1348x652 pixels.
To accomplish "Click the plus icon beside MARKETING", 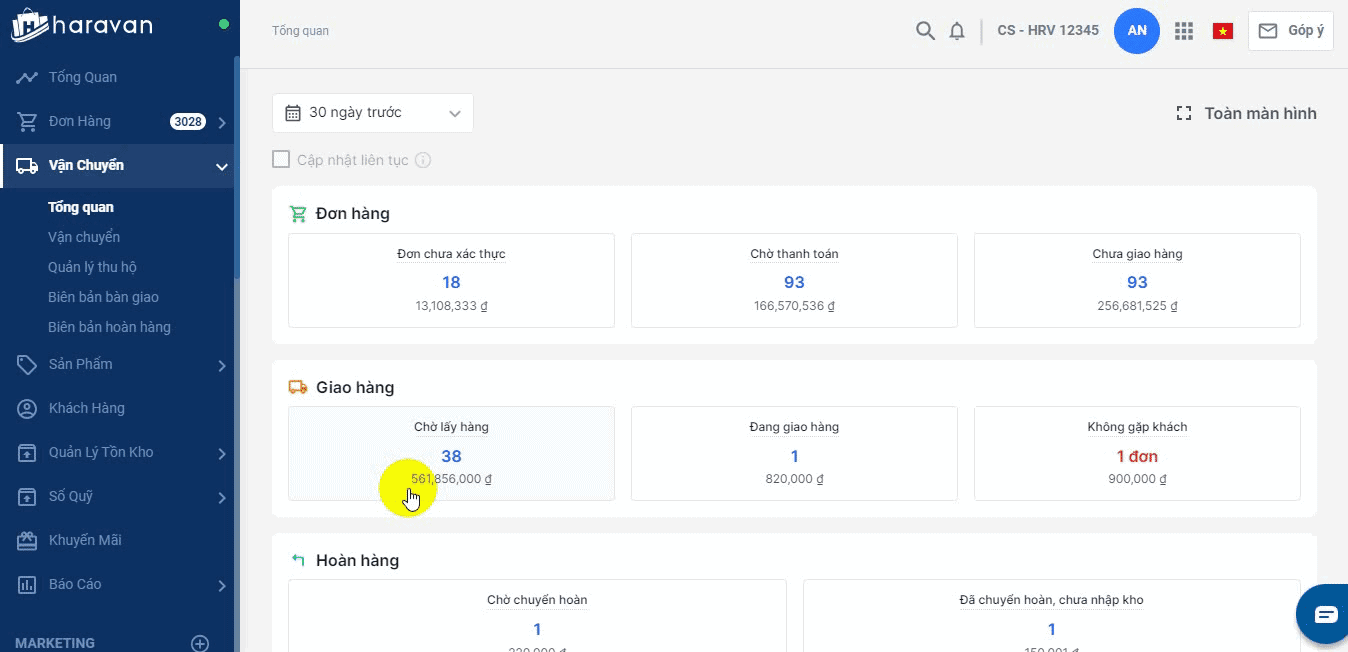I will tap(200, 643).
